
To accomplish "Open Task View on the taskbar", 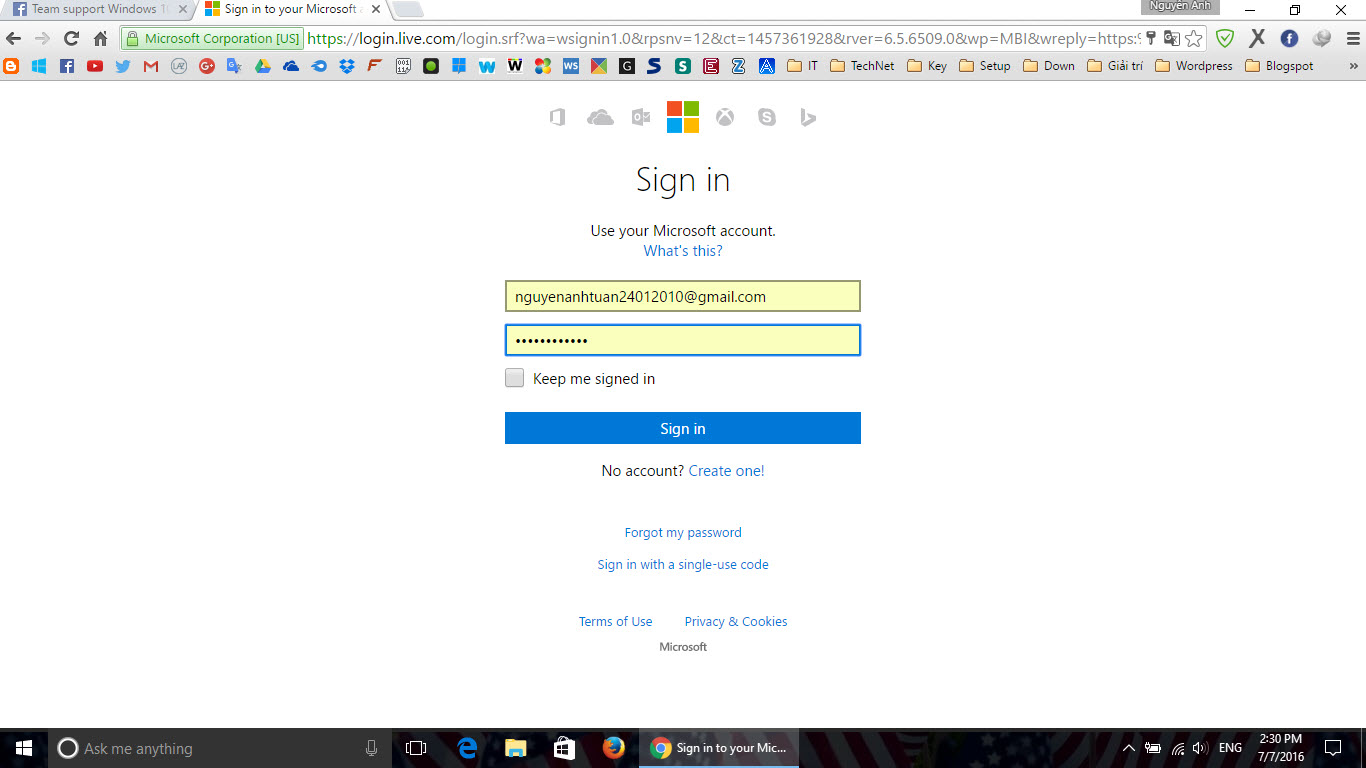I will (x=416, y=748).
